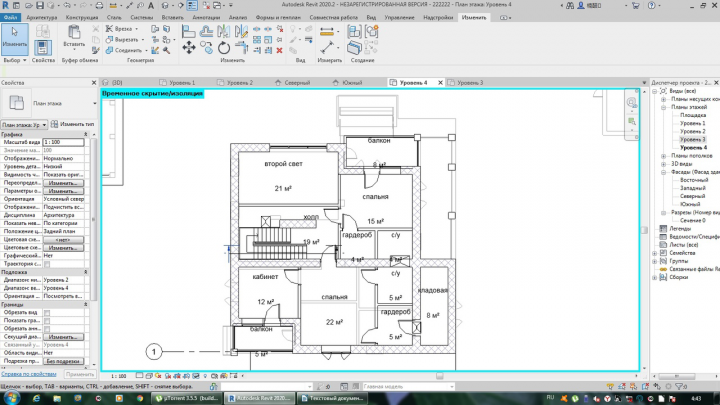Print via the Quick Access printer icon

99,6
